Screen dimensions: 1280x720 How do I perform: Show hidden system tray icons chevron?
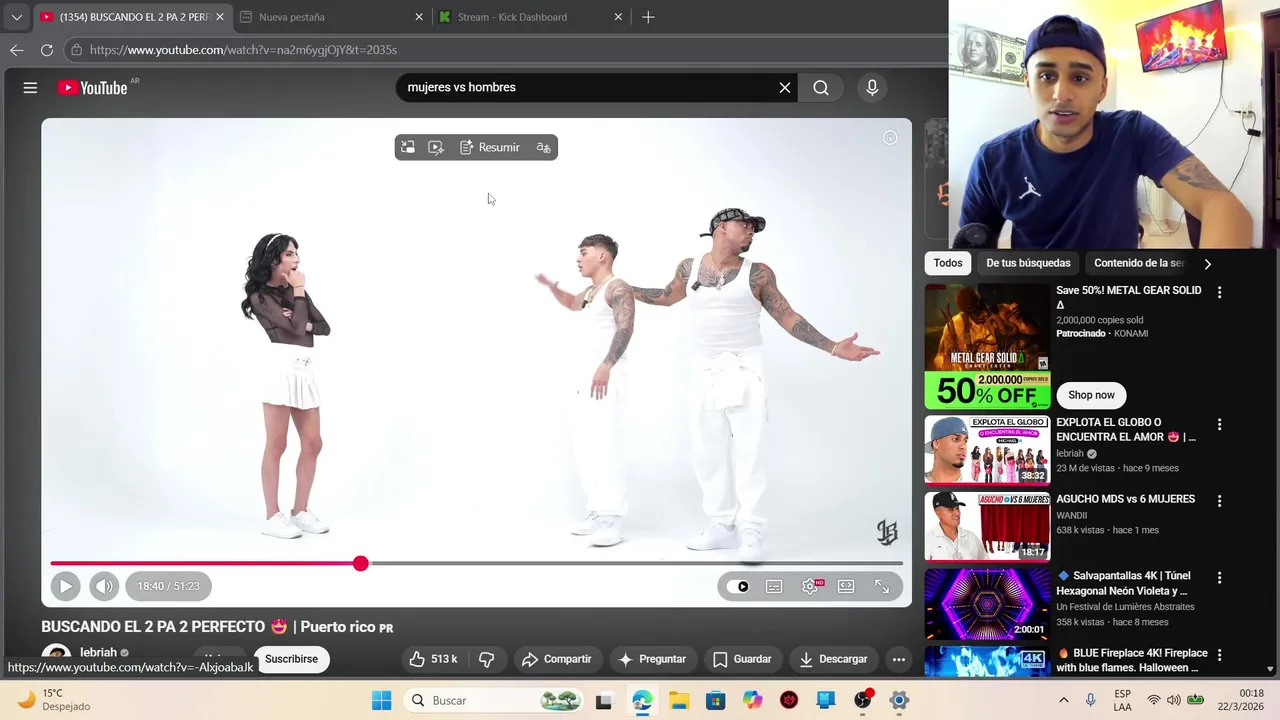(x=1063, y=700)
